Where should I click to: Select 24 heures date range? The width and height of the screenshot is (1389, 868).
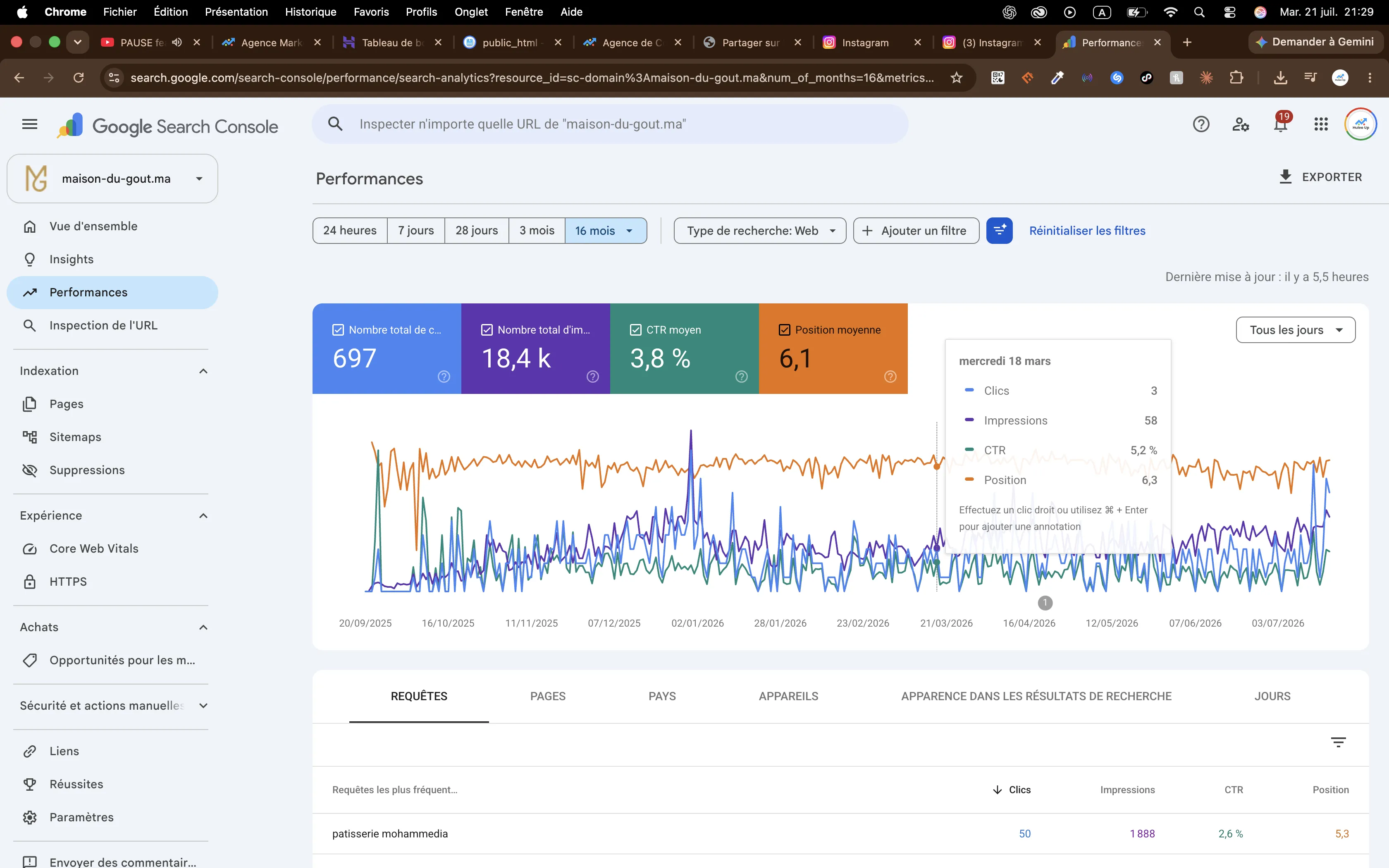[x=350, y=230]
